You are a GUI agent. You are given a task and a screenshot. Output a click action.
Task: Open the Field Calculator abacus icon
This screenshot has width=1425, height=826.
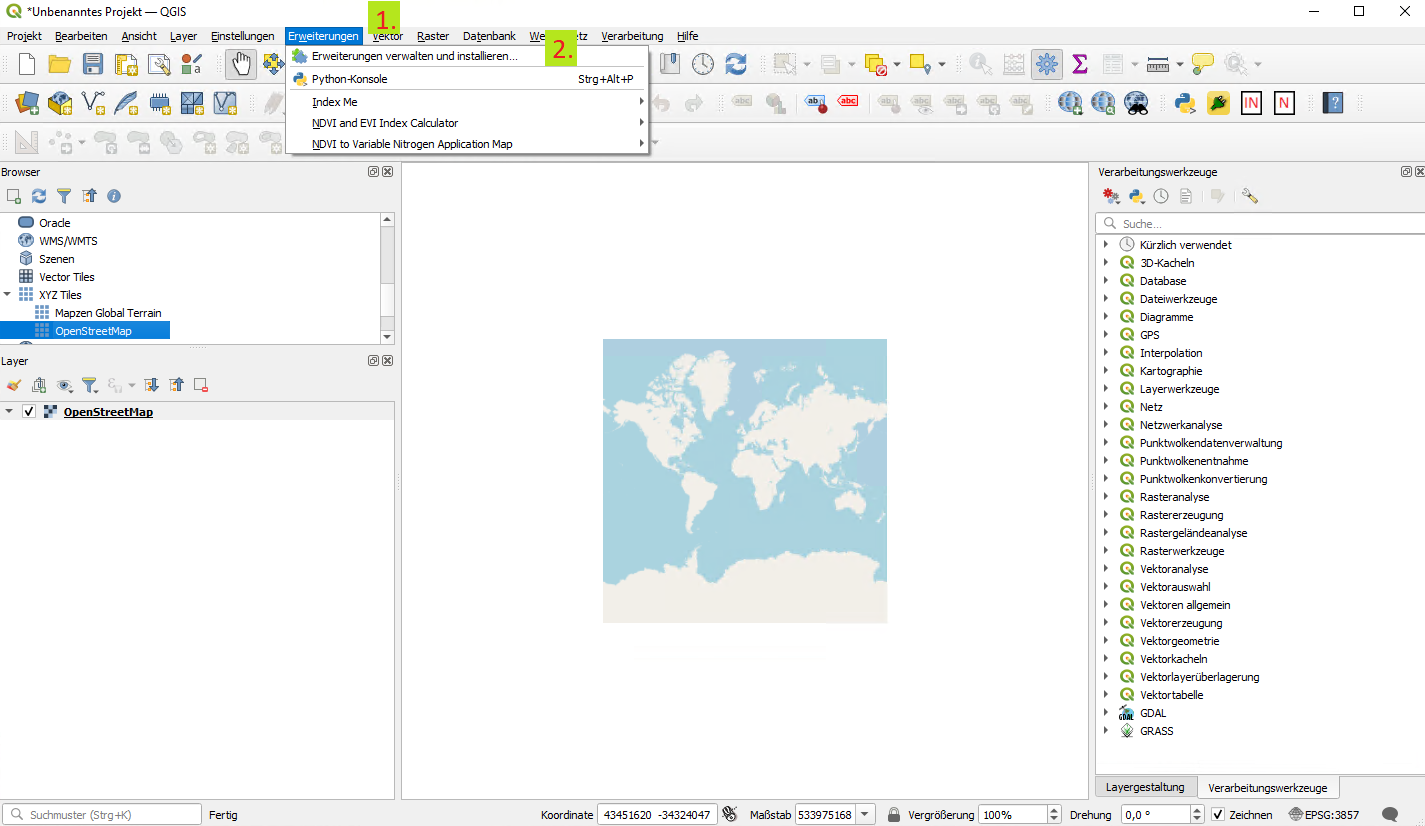coord(1014,64)
